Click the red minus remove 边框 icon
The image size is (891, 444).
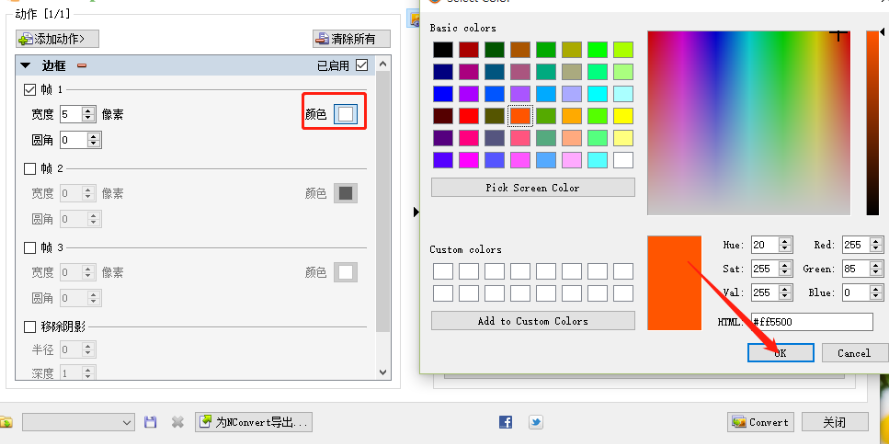(x=82, y=66)
